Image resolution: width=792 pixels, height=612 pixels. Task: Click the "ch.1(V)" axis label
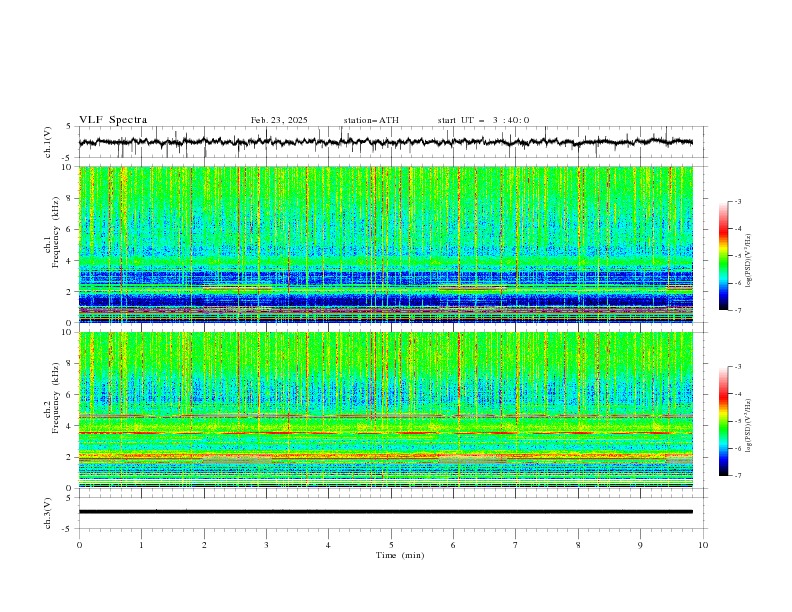(x=48, y=142)
